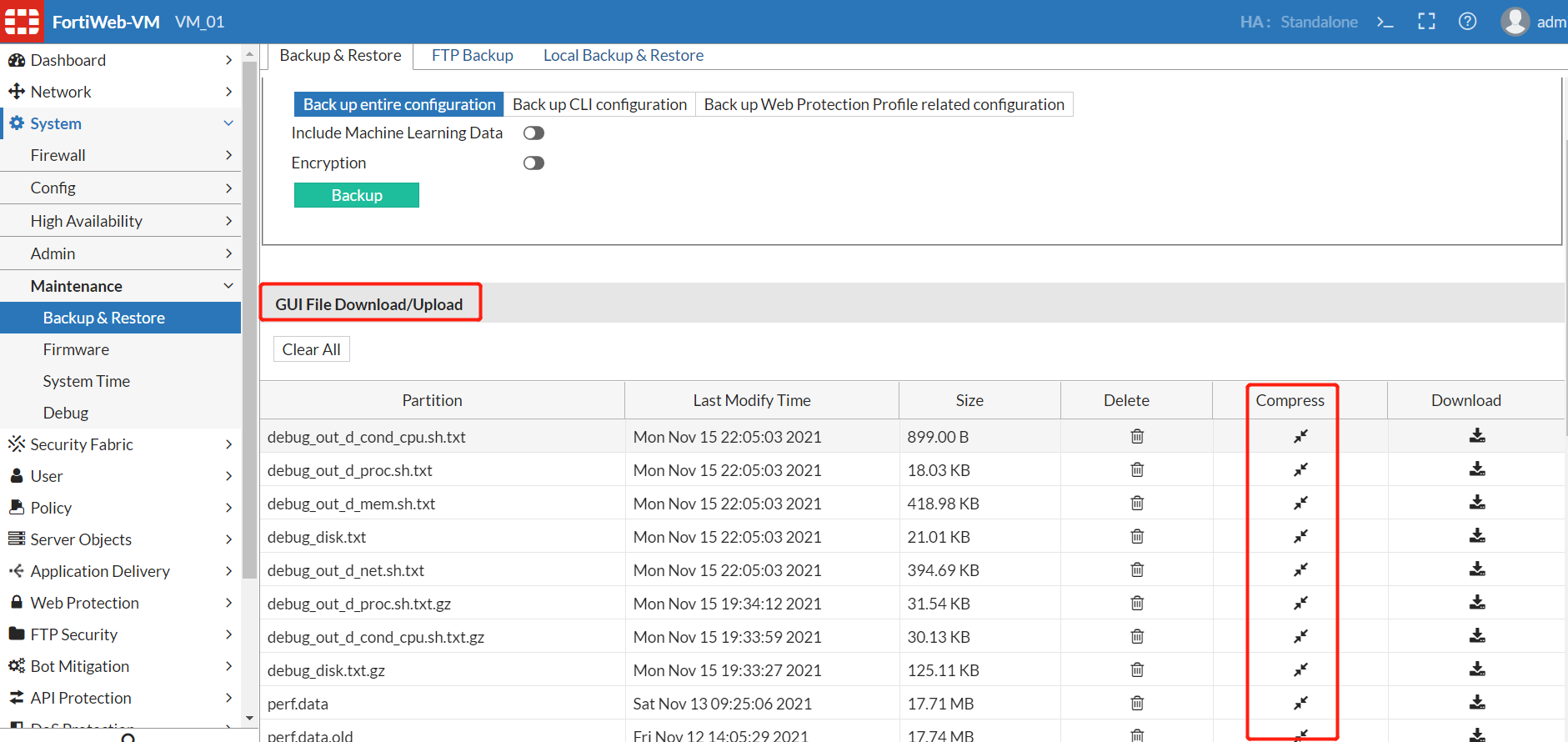This screenshot has width=1568, height=742.
Task: Turn on the Encryption toggle
Action: pos(534,163)
